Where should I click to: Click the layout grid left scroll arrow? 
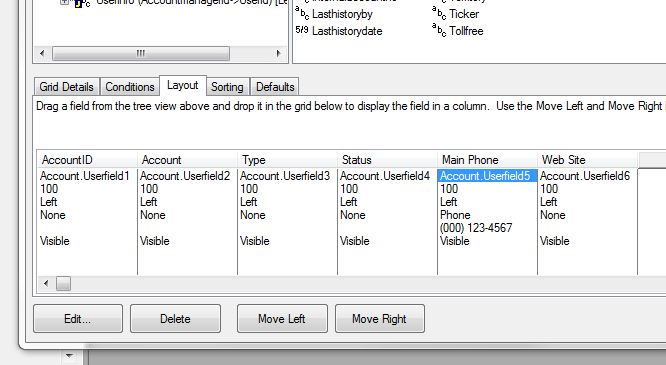(46, 283)
